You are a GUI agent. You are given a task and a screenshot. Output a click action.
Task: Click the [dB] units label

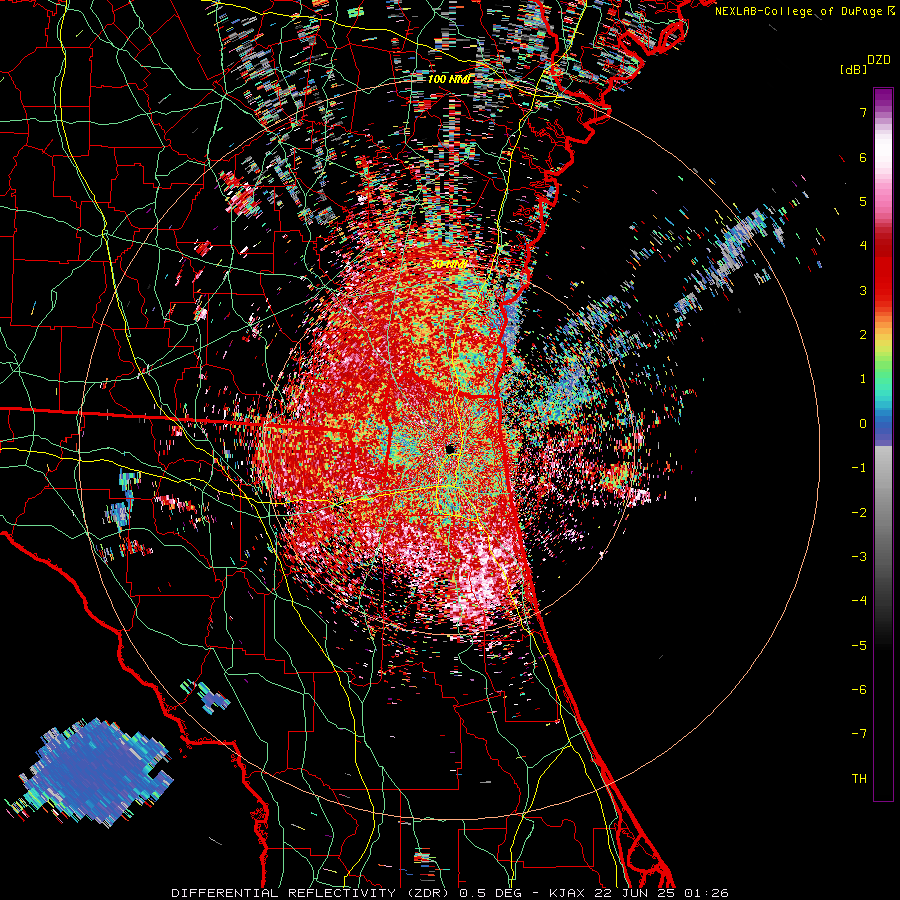tap(853, 69)
